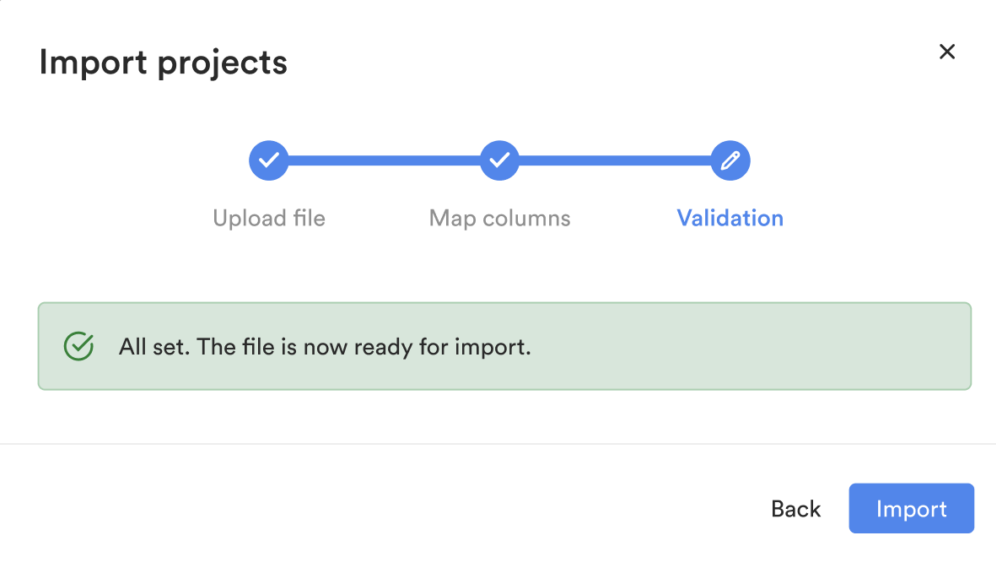This screenshot has width=996, height=568.
Task: Click the Import projects dialog title
Action: [x=163, y=63]
